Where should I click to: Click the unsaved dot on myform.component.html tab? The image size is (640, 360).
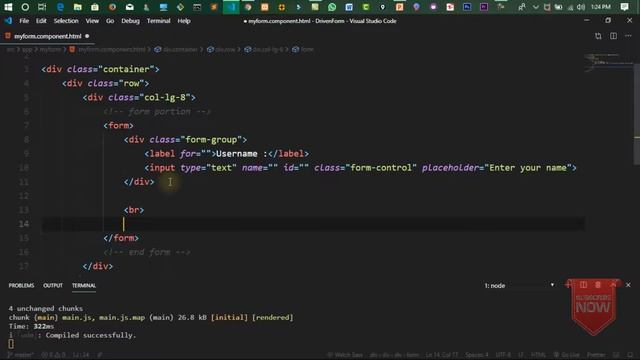tap(87, 36)
